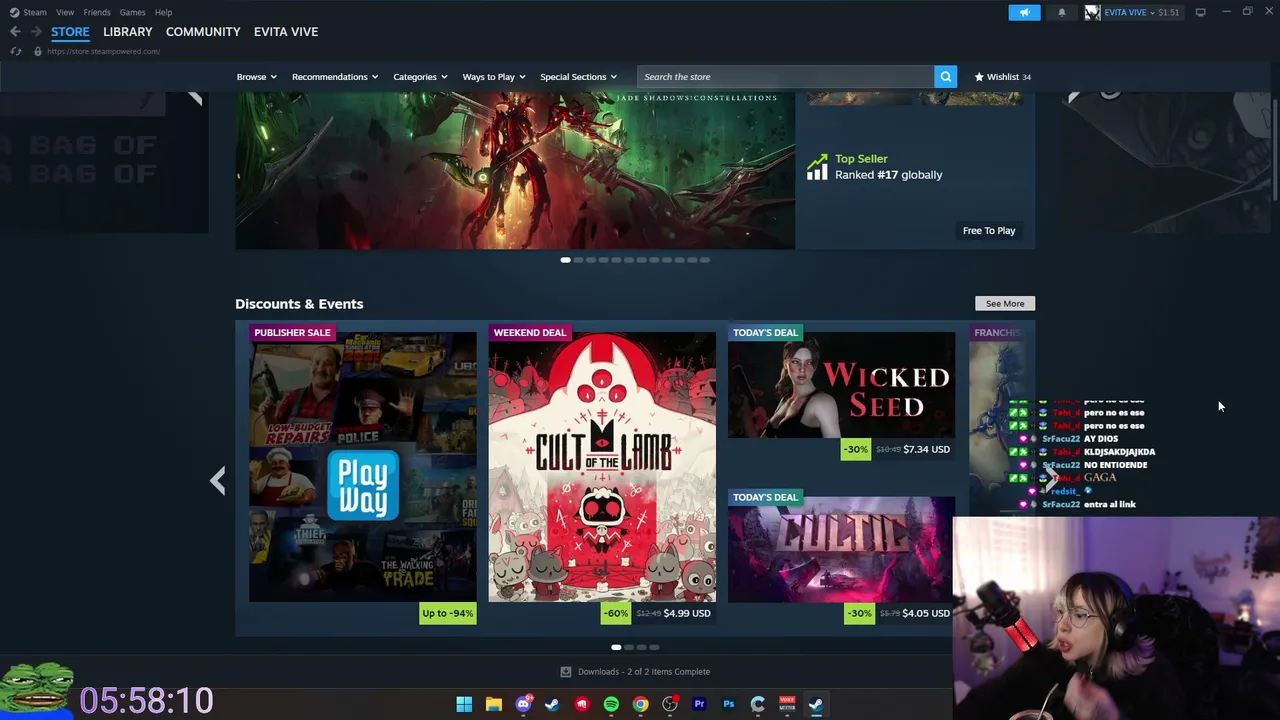The width and height of the screenshot is (1280, 720).
Task: Click the search magnifier button
Action: (945, 77)
